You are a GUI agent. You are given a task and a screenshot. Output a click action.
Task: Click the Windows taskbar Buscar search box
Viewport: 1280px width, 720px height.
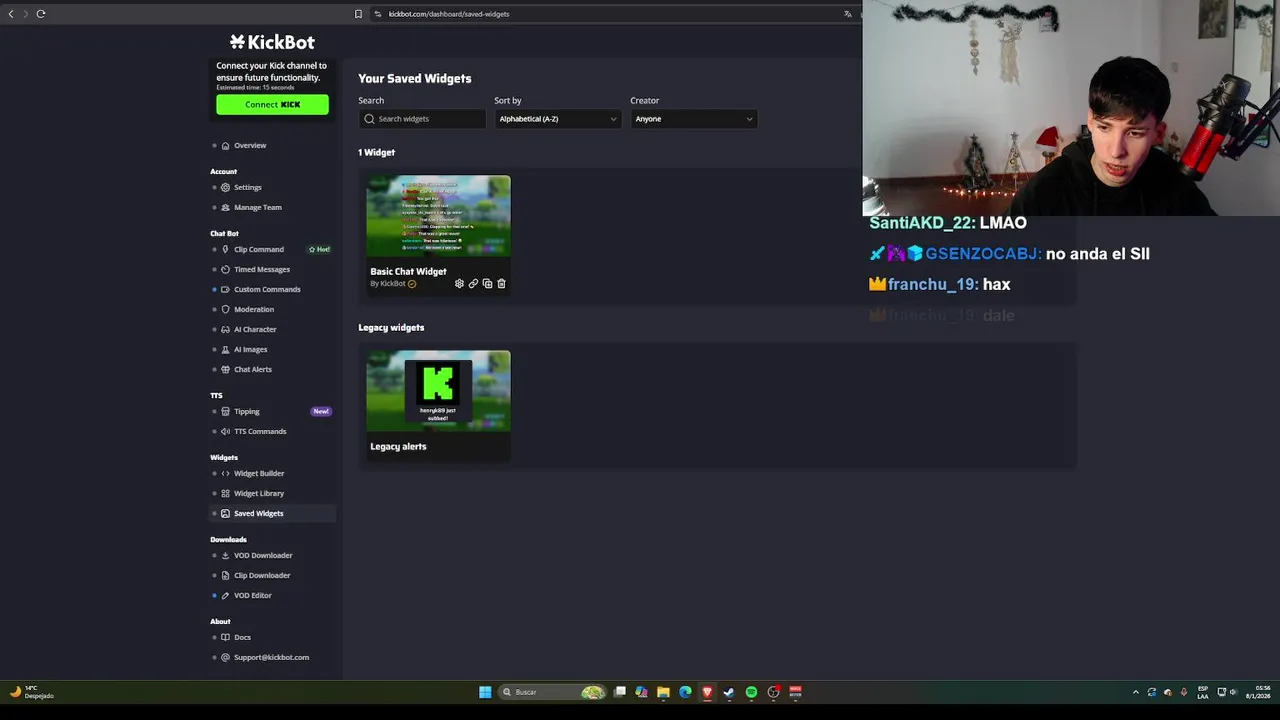(x=552, y=692)
